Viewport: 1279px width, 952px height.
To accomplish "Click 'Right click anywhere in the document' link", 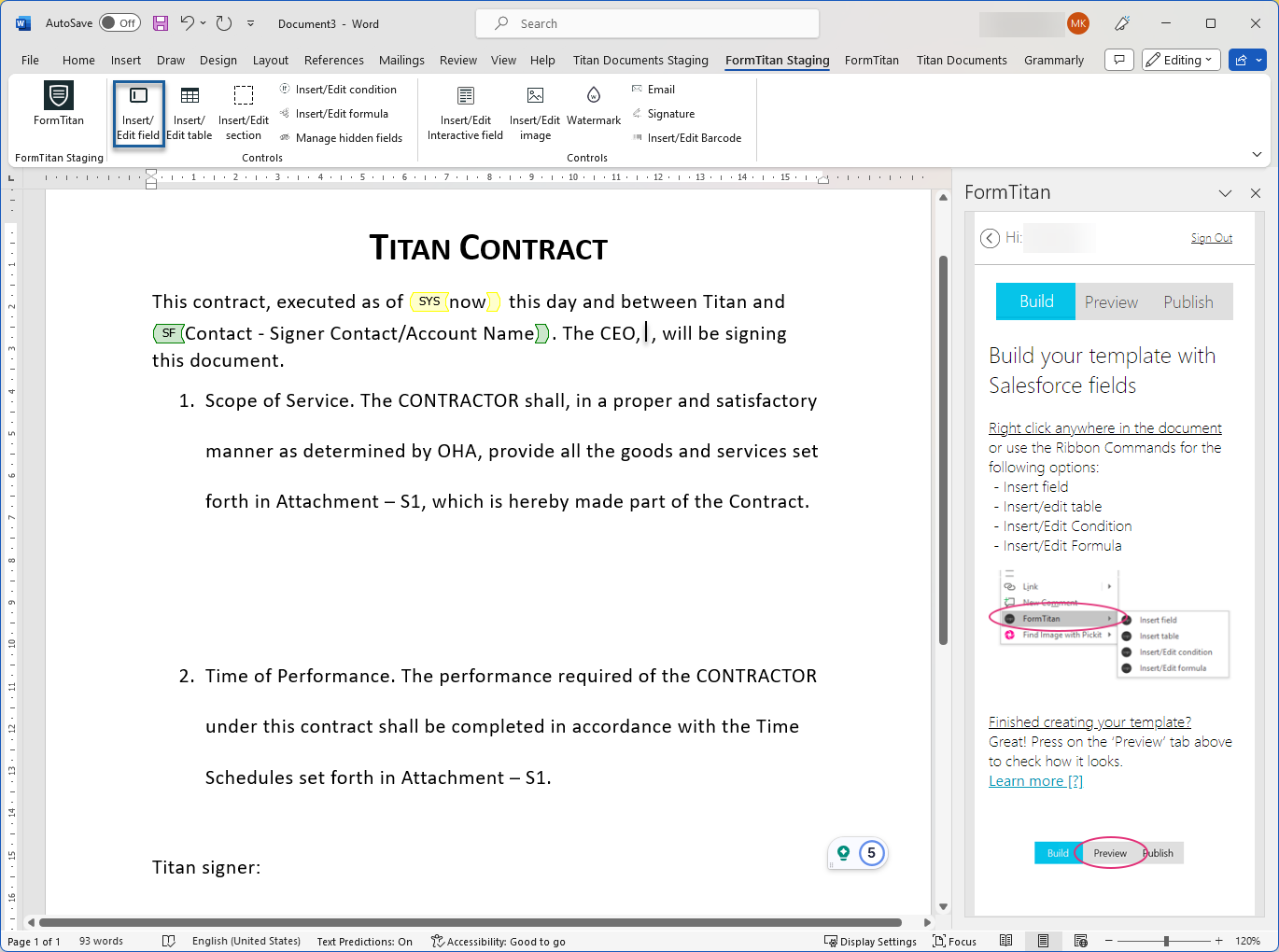I will (1105, 428).
